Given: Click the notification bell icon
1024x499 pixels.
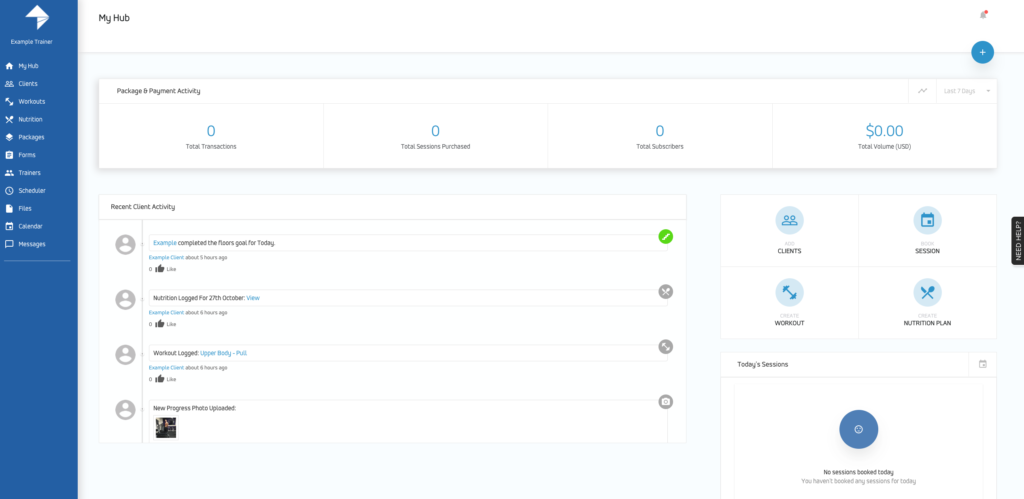Looking at the screenshot, I should [983, 15].
